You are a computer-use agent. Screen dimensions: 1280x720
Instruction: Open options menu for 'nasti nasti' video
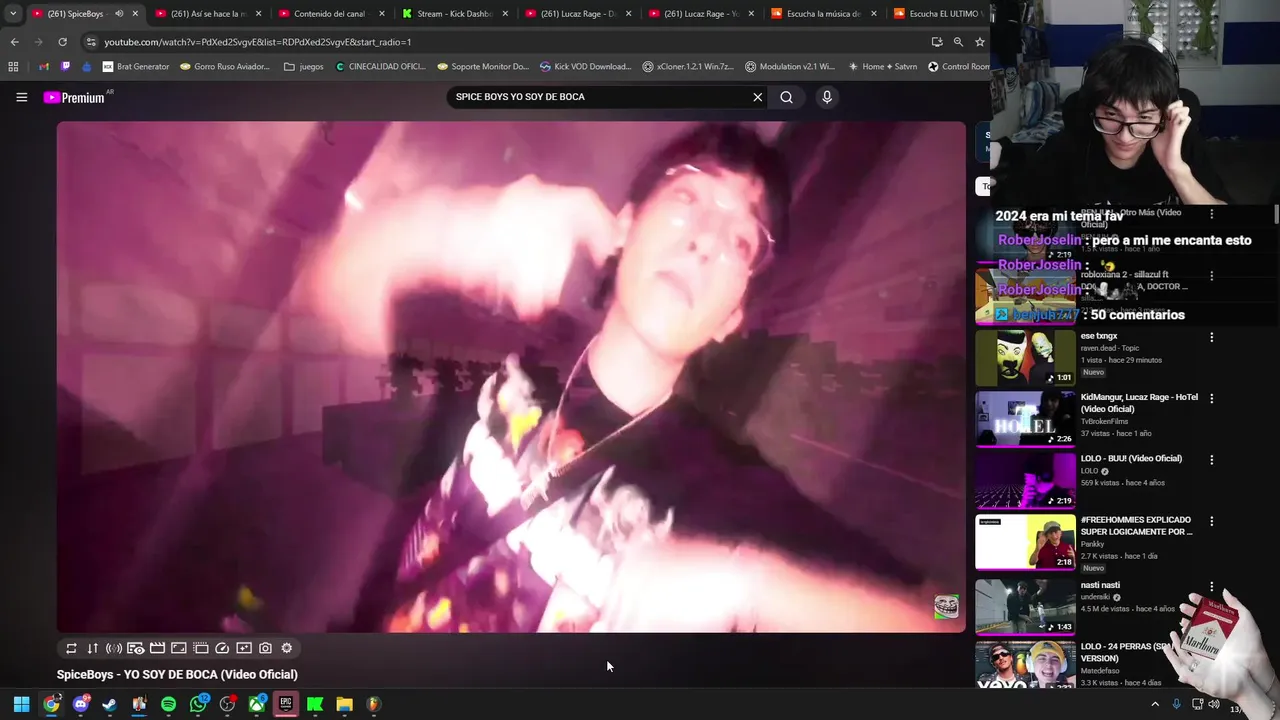(1211, 586)
